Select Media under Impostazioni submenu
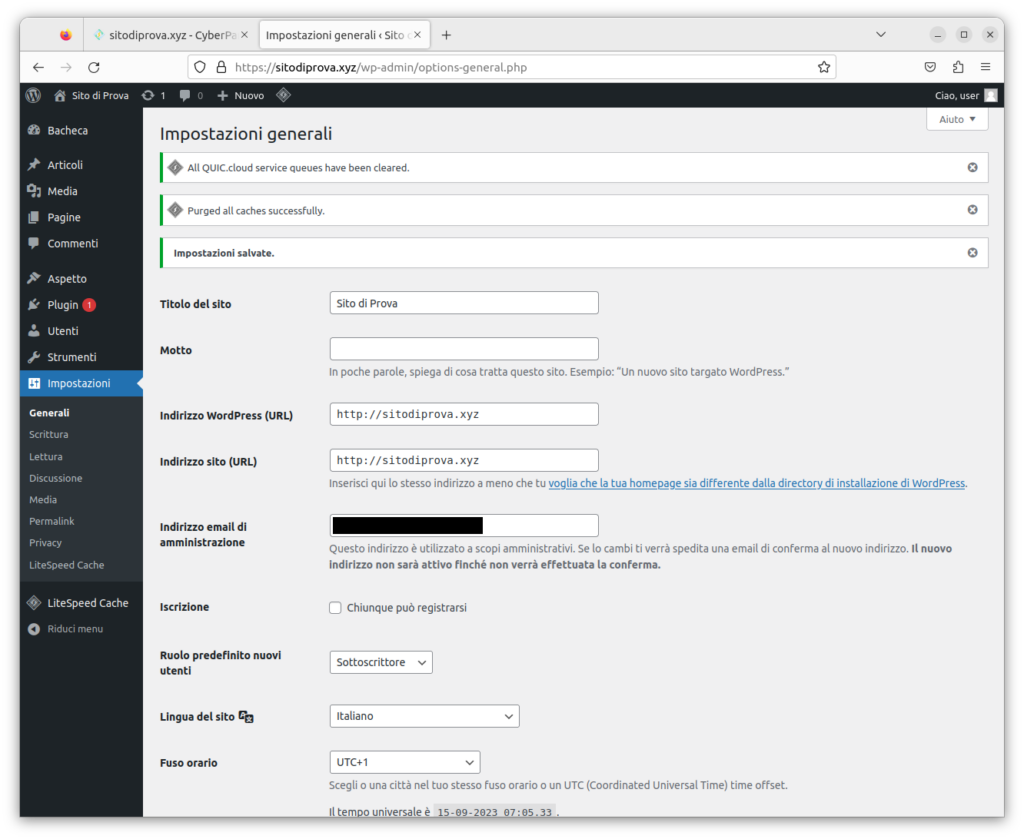This screenshot has height=839, width=1024. point(43,499)
